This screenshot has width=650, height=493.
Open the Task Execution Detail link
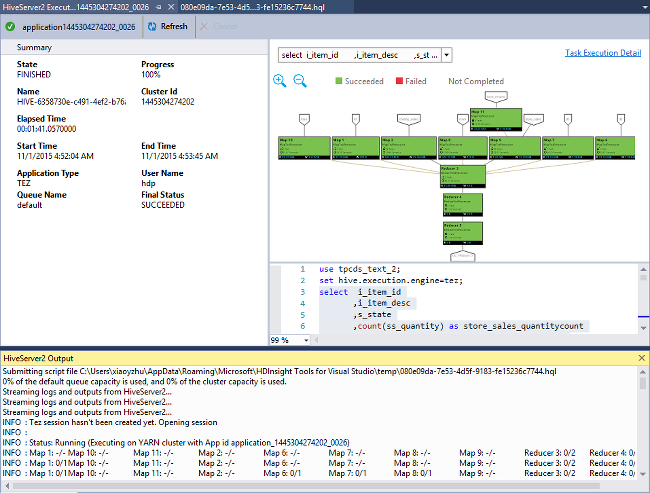603,52
